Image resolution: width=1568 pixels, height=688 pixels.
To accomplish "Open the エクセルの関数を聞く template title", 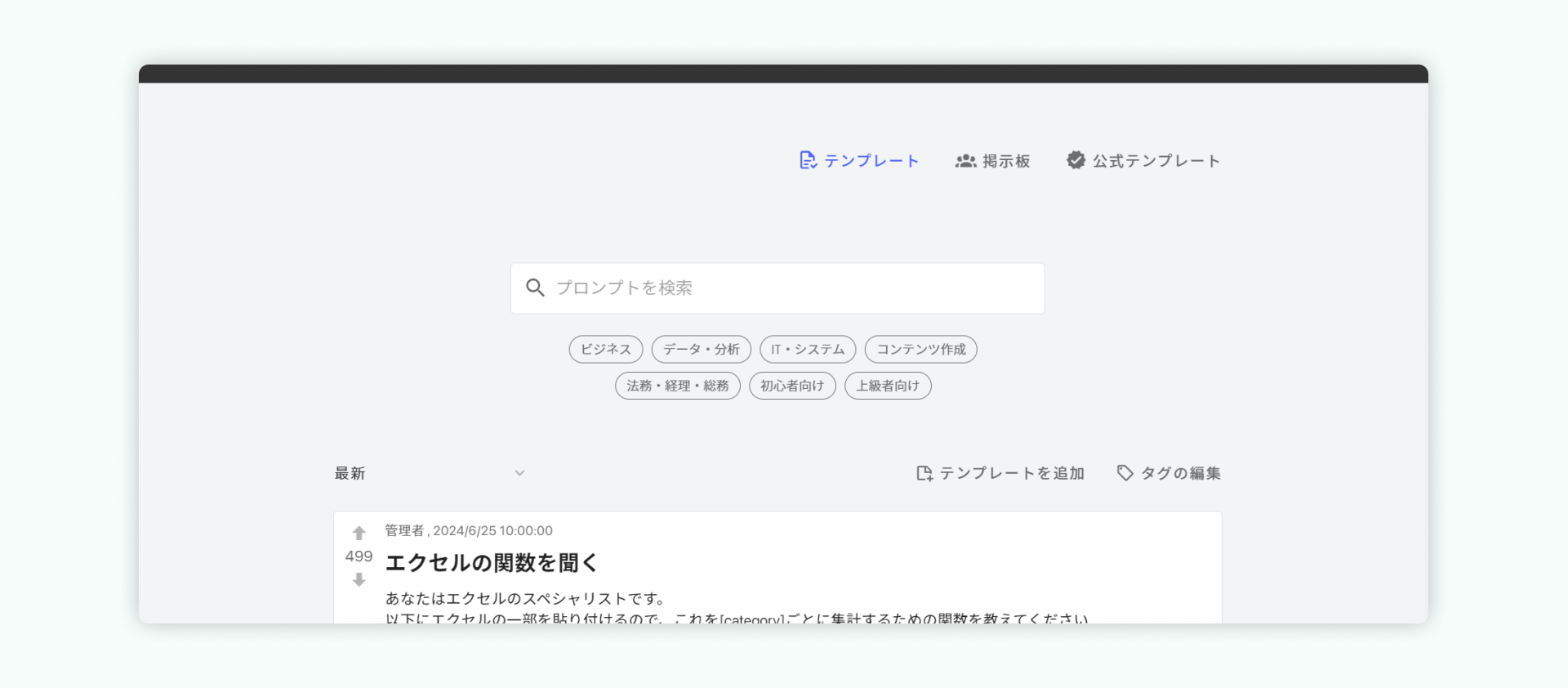I will [x=492, y=563].
